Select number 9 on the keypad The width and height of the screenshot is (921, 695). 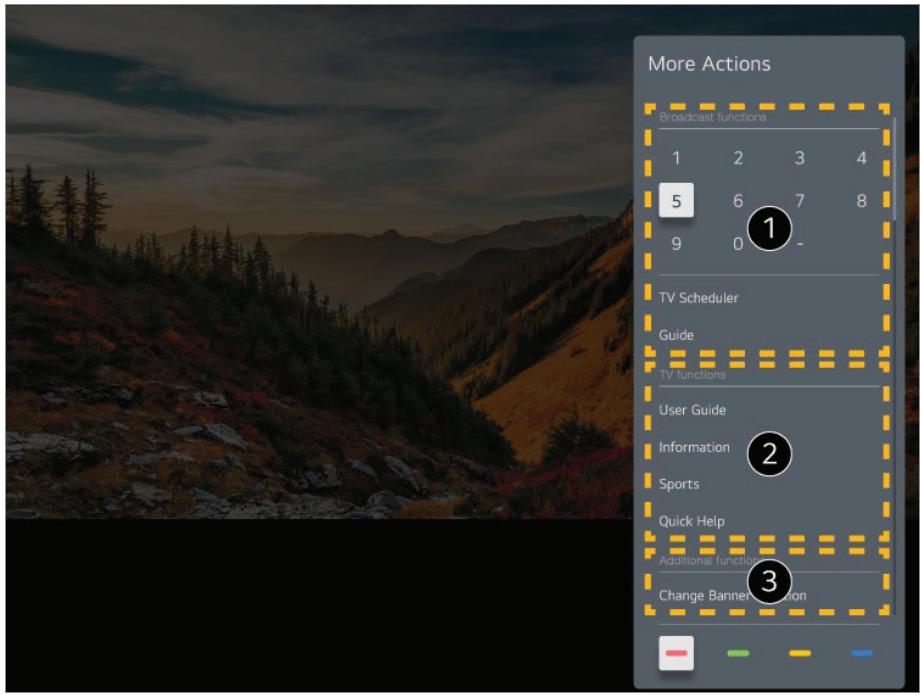[676, 243]
